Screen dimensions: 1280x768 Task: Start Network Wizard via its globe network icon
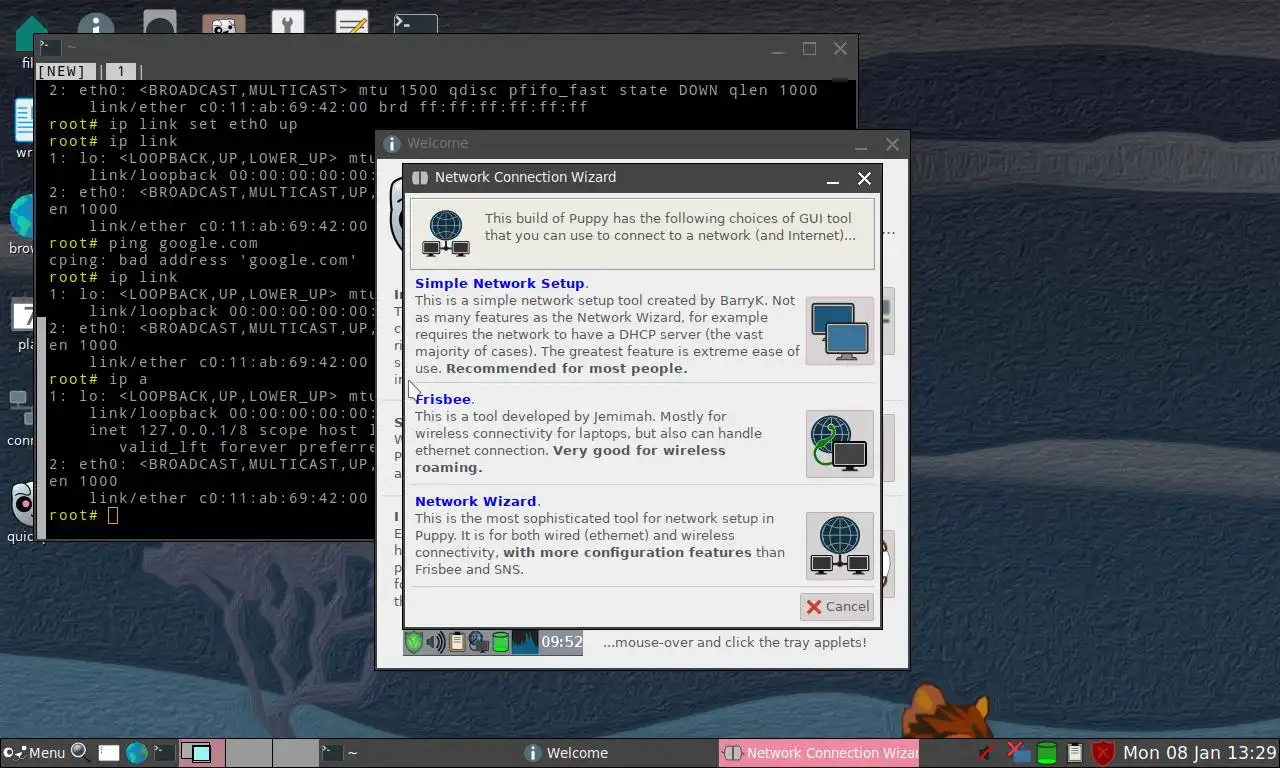(840, 546)
